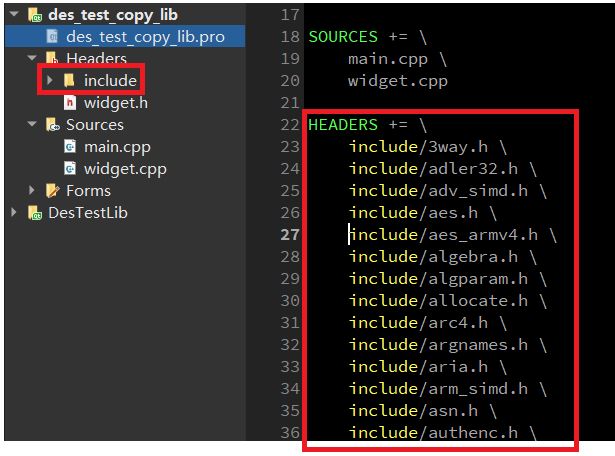
Task: Click line number 27 in the gutter
Action: click(x=290, y=235)
